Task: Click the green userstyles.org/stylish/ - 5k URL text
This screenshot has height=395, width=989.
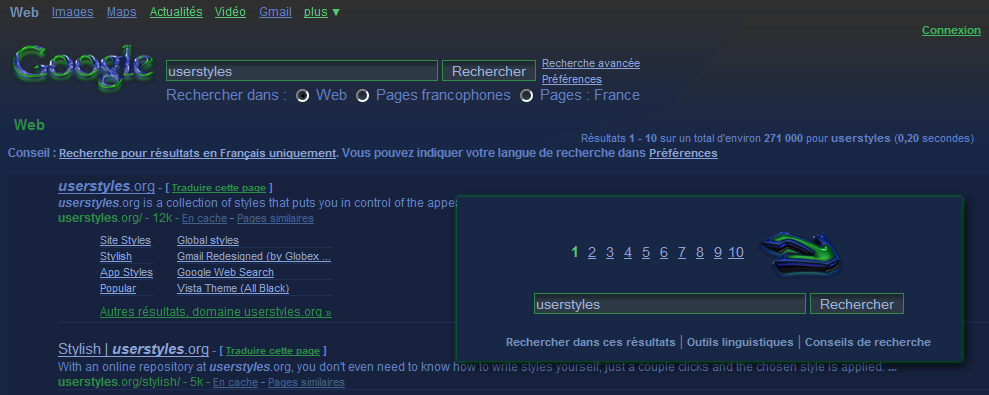Action: click(x=130, y=382)
